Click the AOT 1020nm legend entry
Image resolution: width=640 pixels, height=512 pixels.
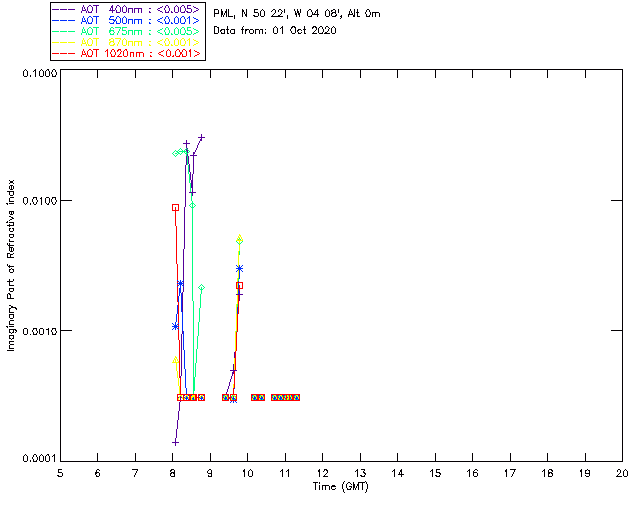pos(127,53)
